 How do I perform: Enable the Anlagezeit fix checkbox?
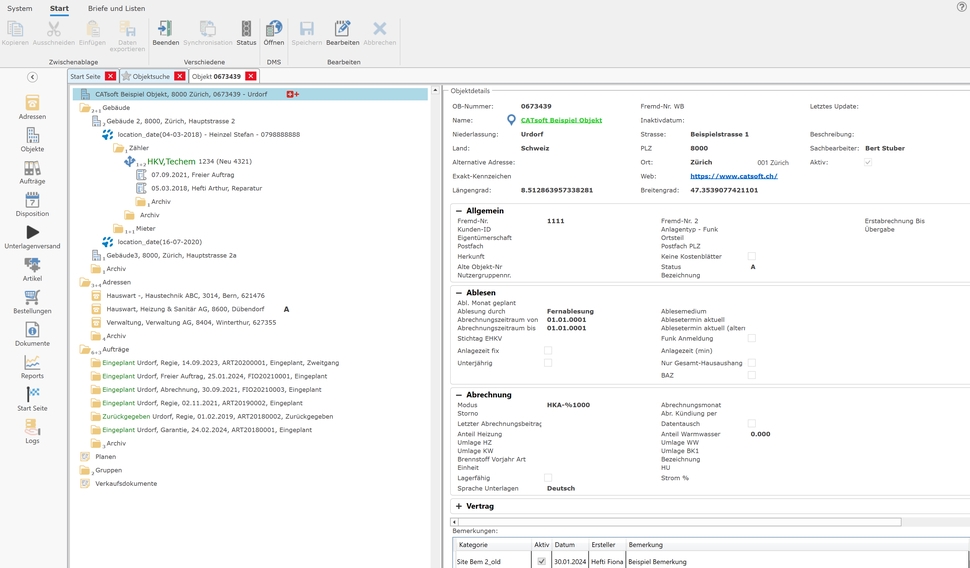tap(548, 351)
